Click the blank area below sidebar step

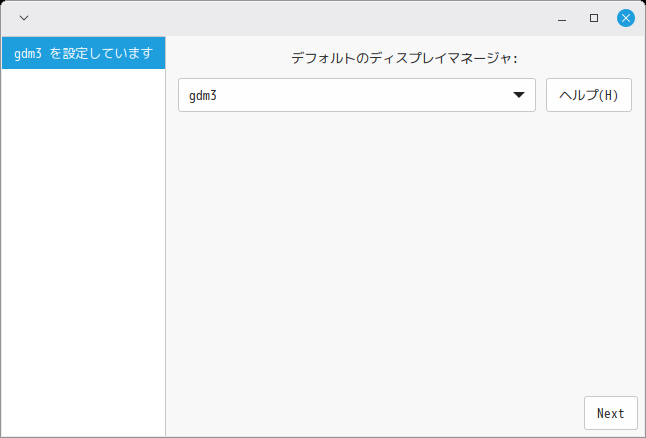[83, 250]
